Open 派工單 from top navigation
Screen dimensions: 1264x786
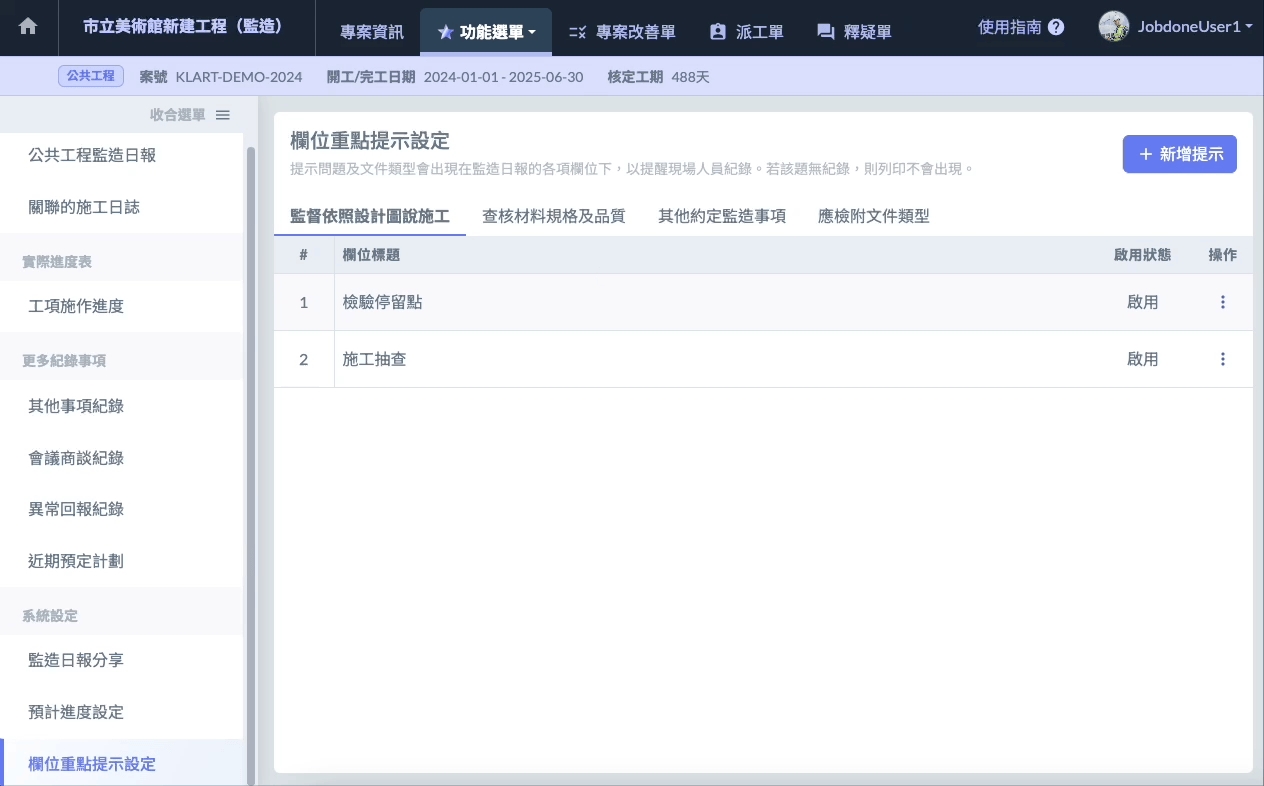pyautogui.click(x=746, y=32)
